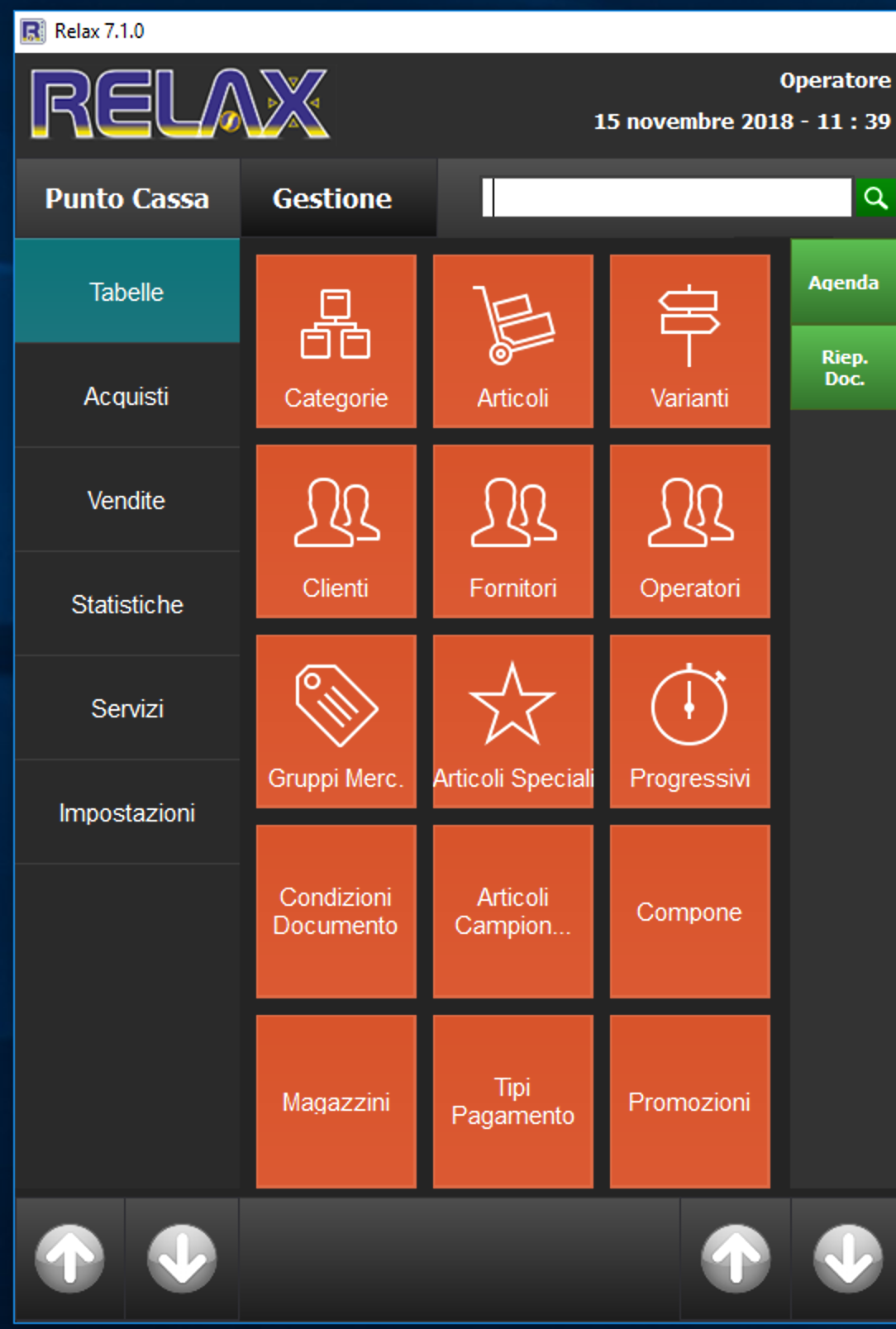Click the date 15 novembre 2018
This screenshot has width=896, height=1329.
(694, 121)
